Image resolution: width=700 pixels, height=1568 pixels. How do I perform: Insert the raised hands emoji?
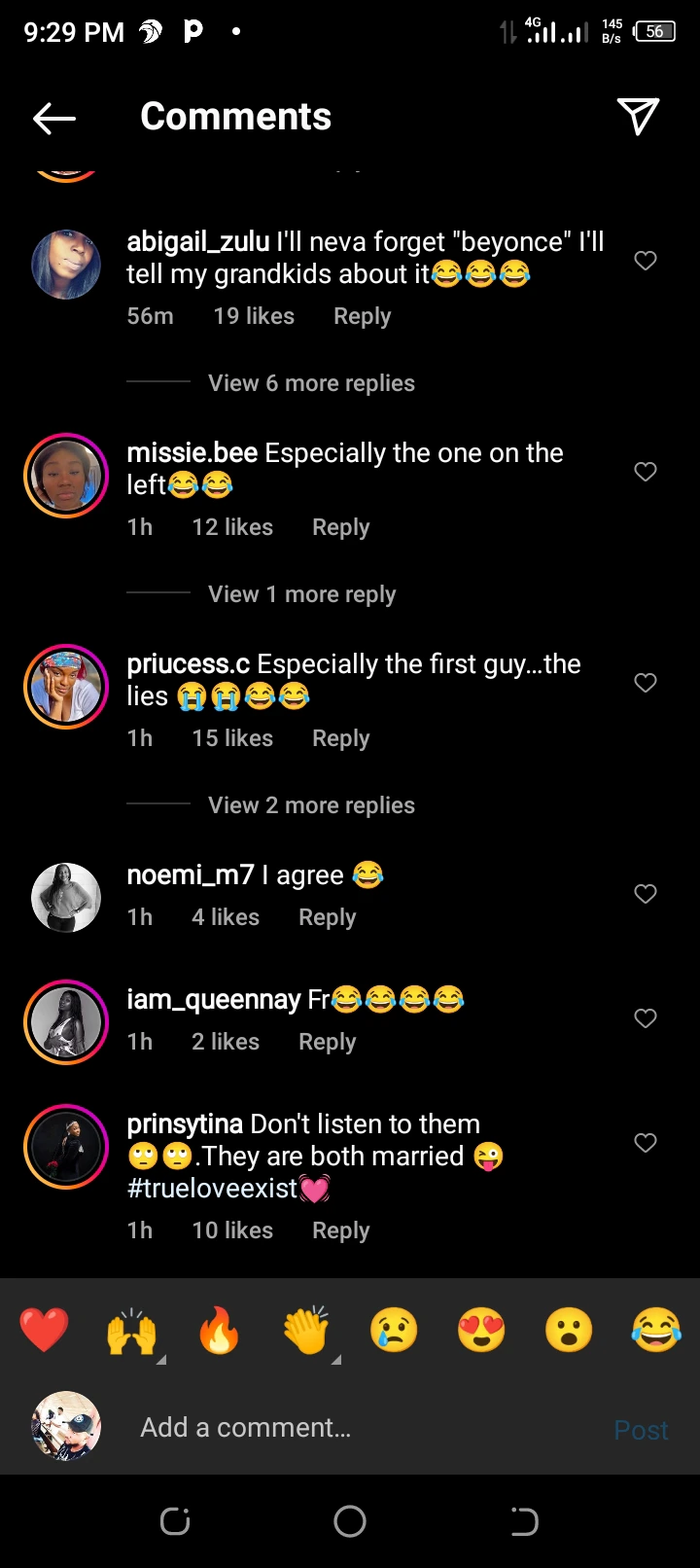pos(131,1331)
